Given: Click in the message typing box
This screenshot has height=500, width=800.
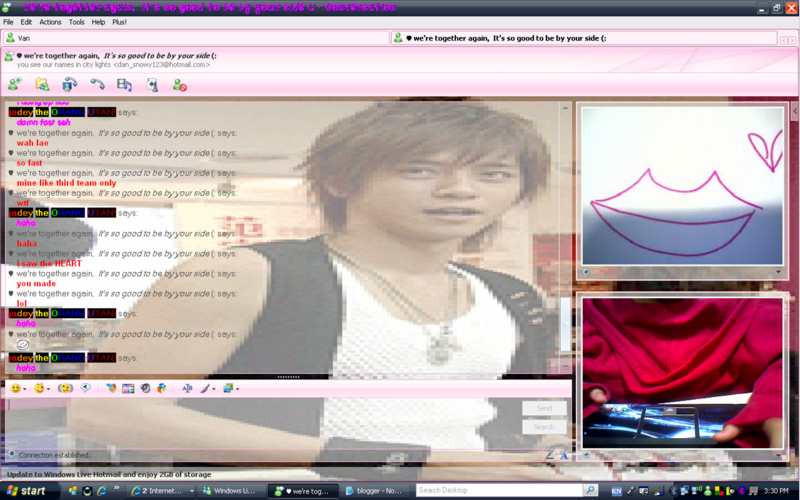Looking at the screenshot, I should [x=263, y=423].
